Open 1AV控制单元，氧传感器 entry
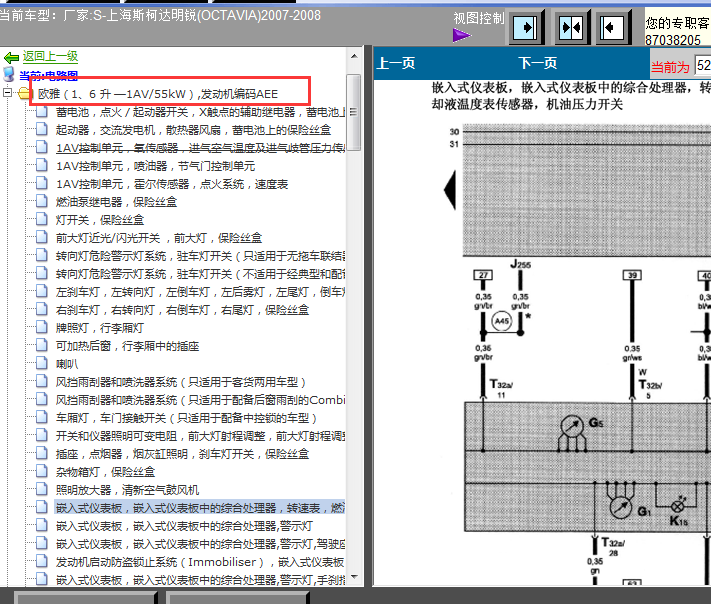 point(200,148)
